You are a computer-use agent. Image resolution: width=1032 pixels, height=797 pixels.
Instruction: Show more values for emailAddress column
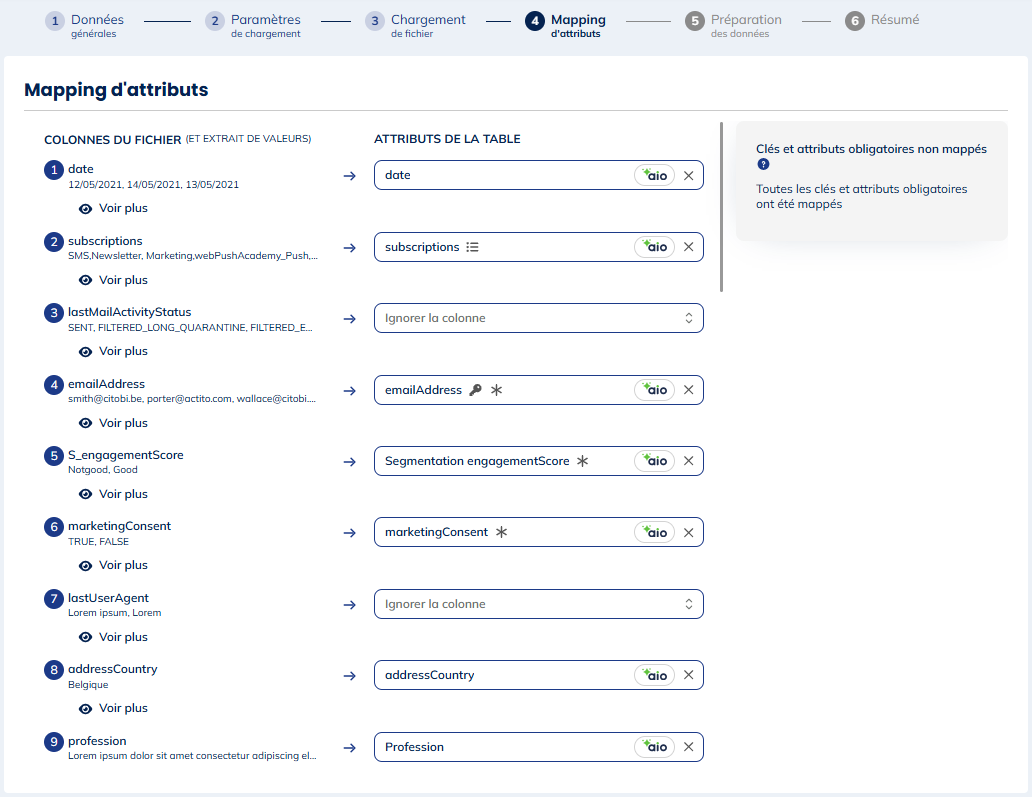pyautogui.click(x=113, y=423)
